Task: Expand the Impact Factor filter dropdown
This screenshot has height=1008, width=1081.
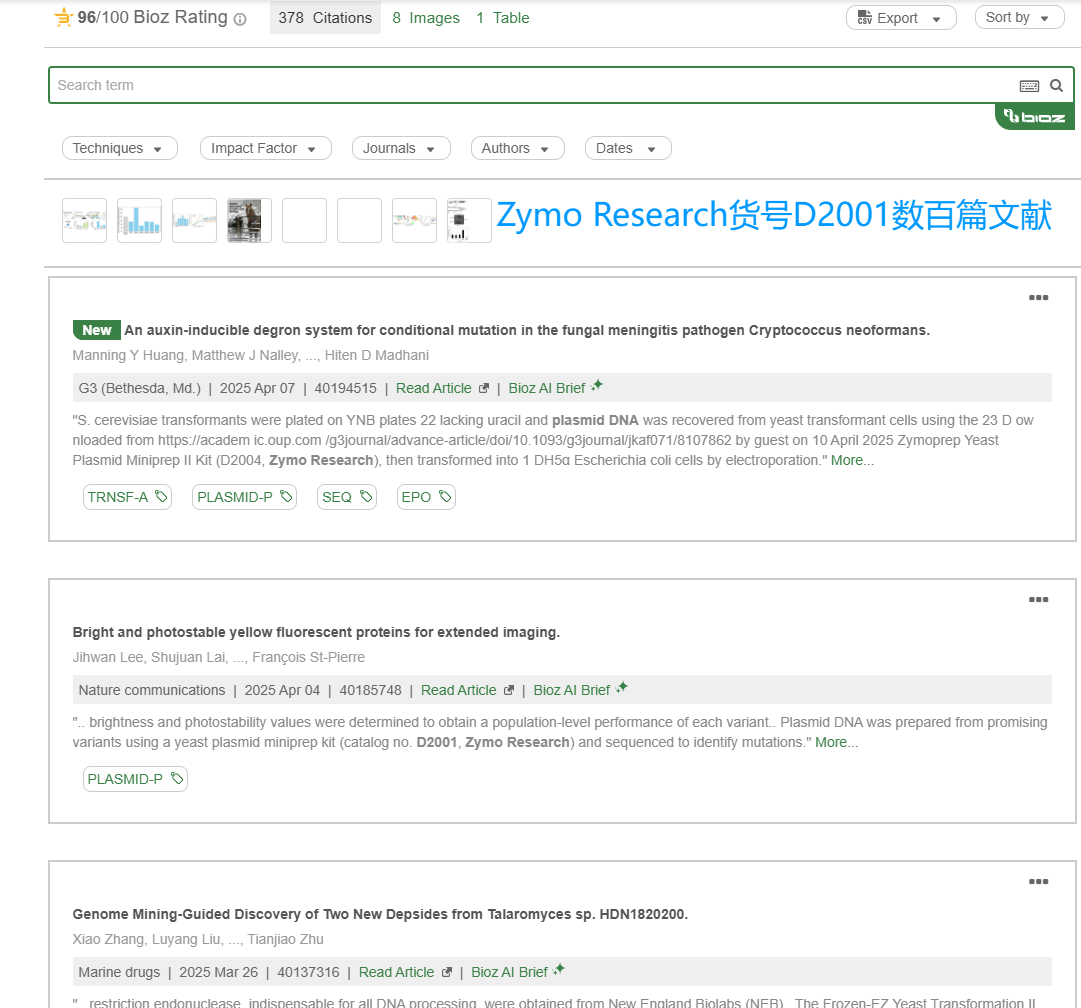Action: click(265, 148)
